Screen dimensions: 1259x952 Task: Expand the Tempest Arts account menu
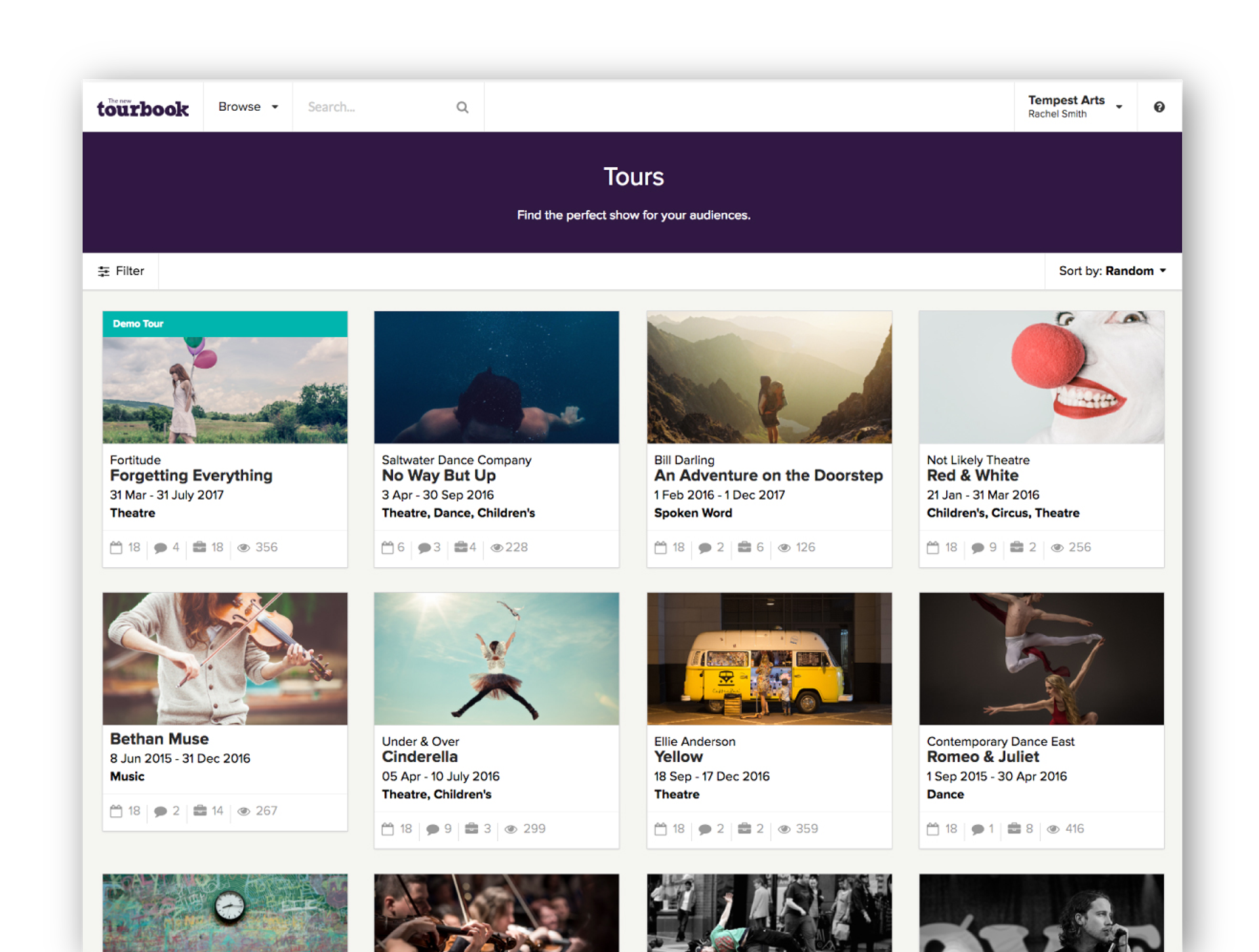[x=1075, y=106]
